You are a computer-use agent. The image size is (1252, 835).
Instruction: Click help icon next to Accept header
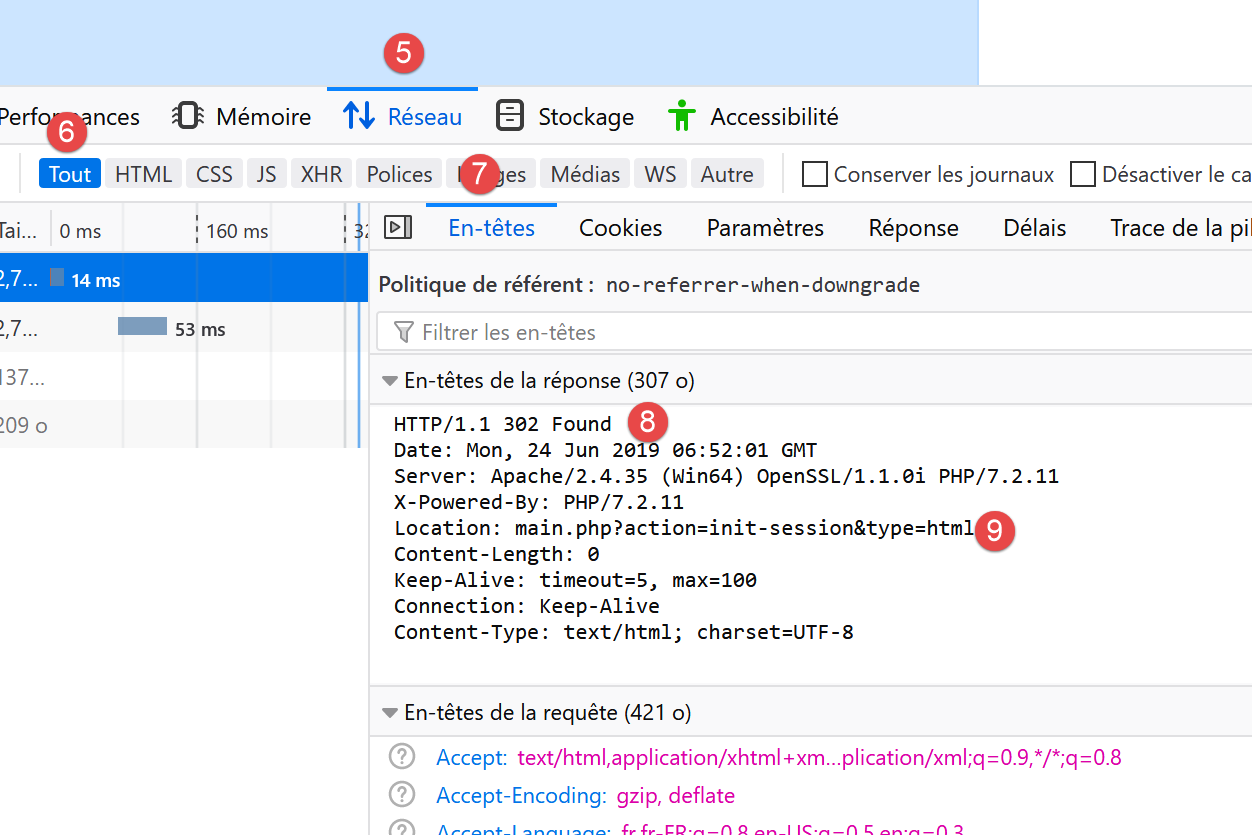click(x=402, y=757)
